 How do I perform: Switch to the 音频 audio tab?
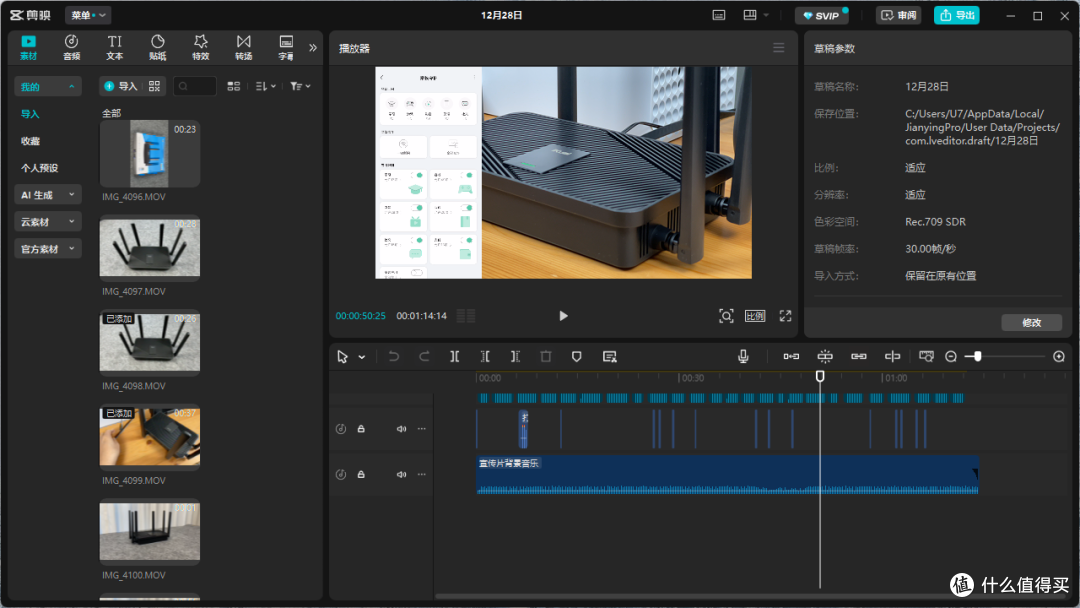click(72, 48)
